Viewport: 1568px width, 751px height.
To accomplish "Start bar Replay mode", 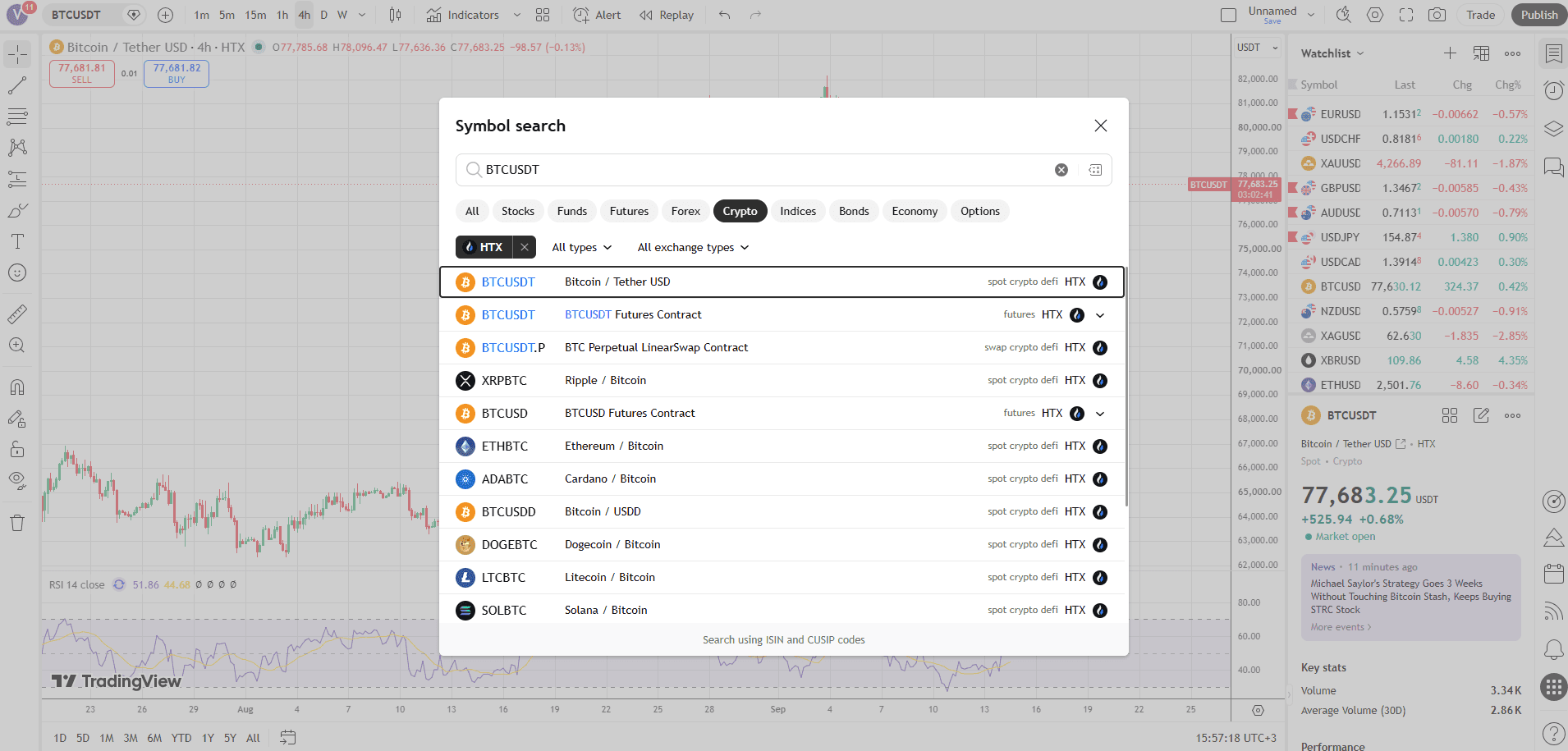I will [x=666, y=15].
